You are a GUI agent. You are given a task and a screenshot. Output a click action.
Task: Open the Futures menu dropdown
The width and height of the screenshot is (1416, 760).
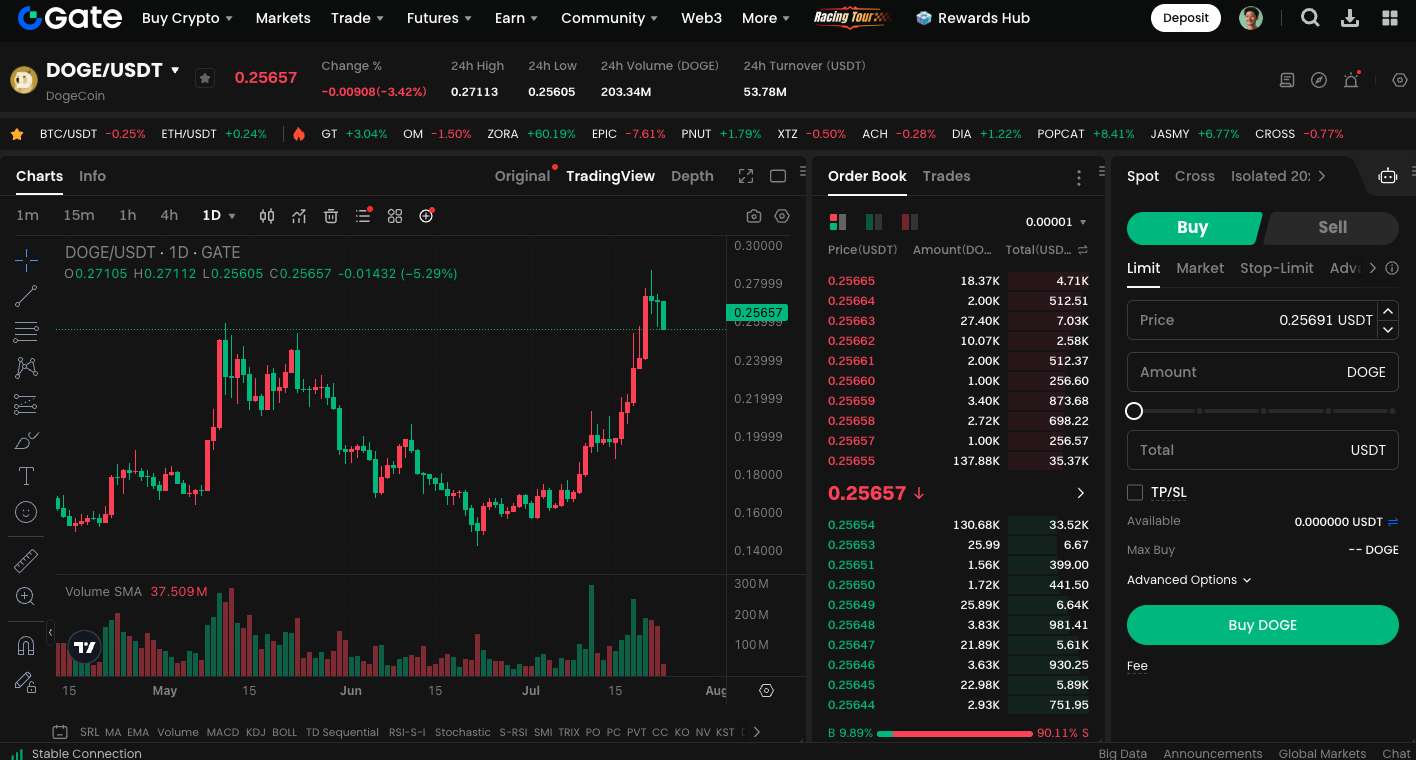tap(439, 18)
